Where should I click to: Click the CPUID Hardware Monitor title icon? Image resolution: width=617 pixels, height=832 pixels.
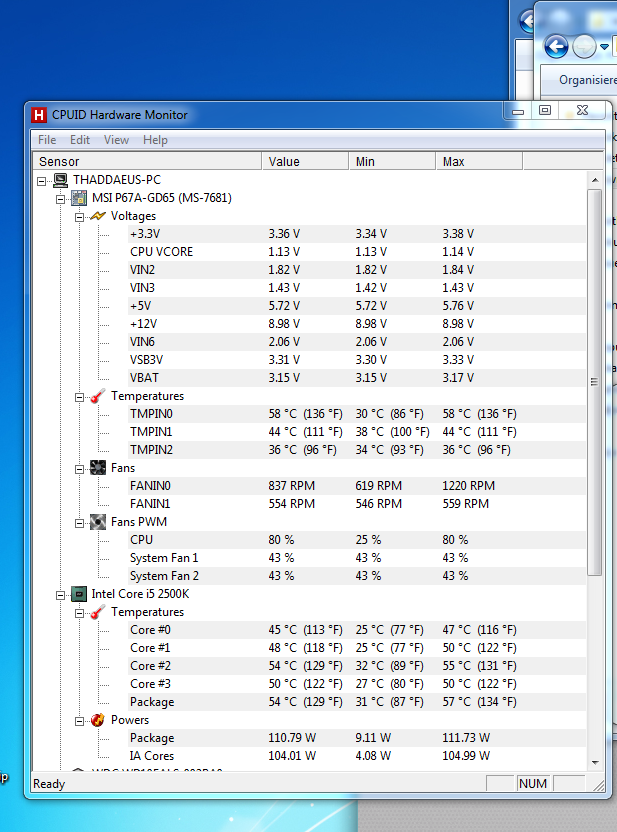point(39,115)
